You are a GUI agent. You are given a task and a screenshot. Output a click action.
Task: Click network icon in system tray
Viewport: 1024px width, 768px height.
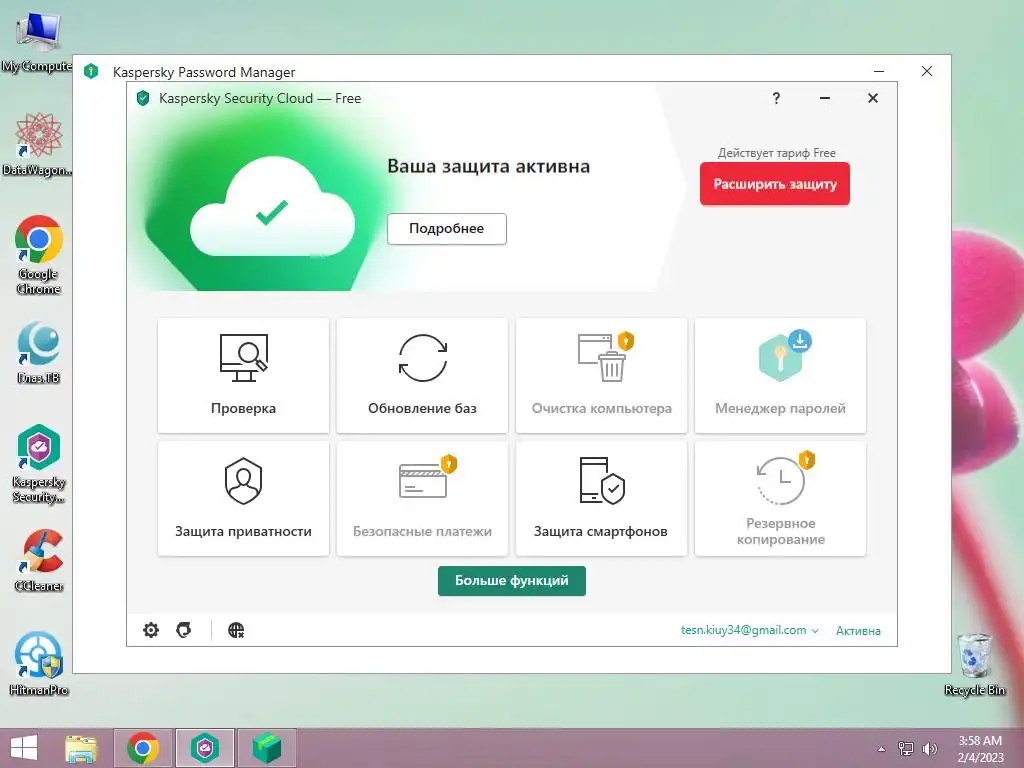point(906,749)
